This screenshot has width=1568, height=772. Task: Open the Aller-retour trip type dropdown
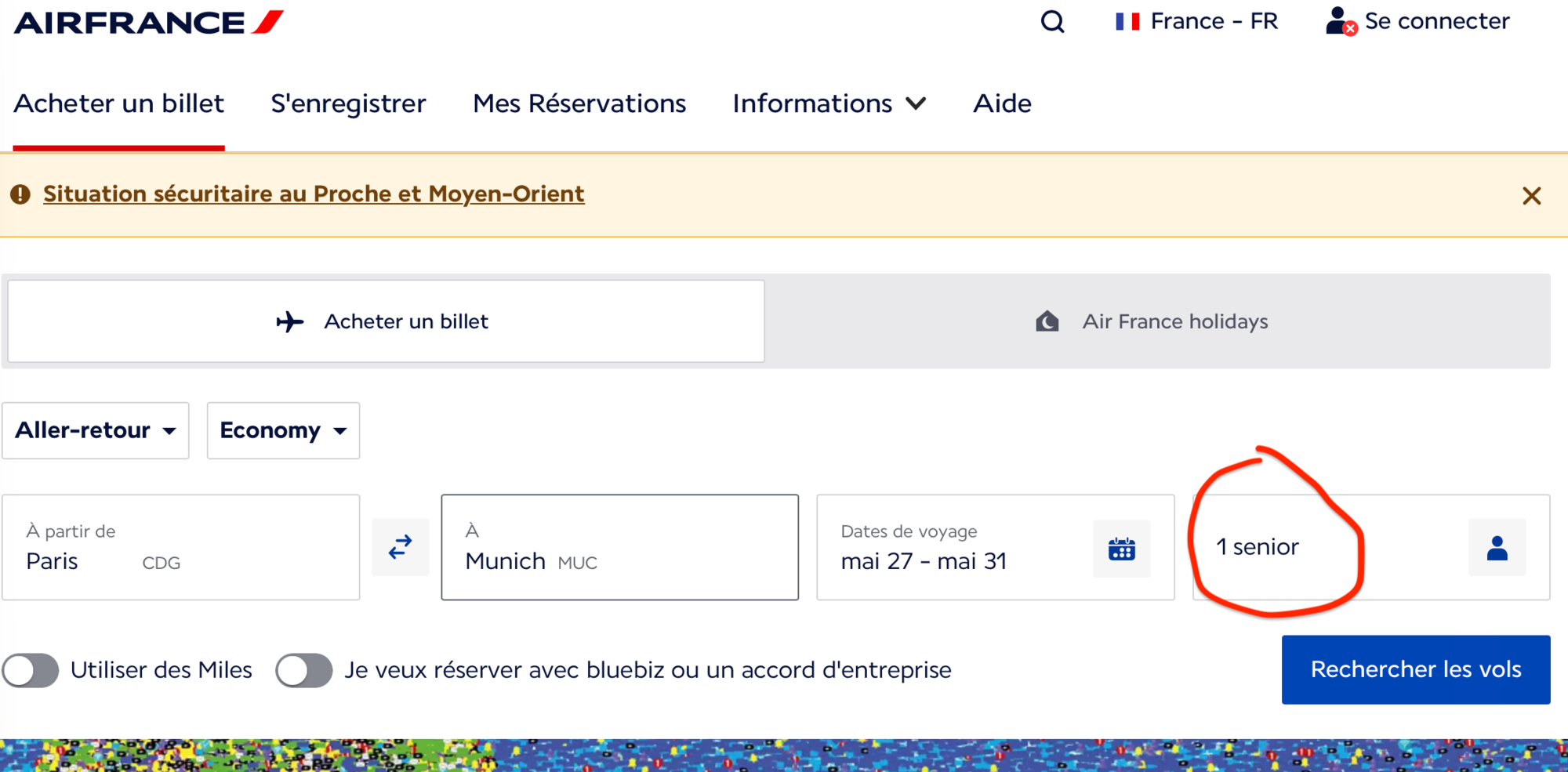96,430
